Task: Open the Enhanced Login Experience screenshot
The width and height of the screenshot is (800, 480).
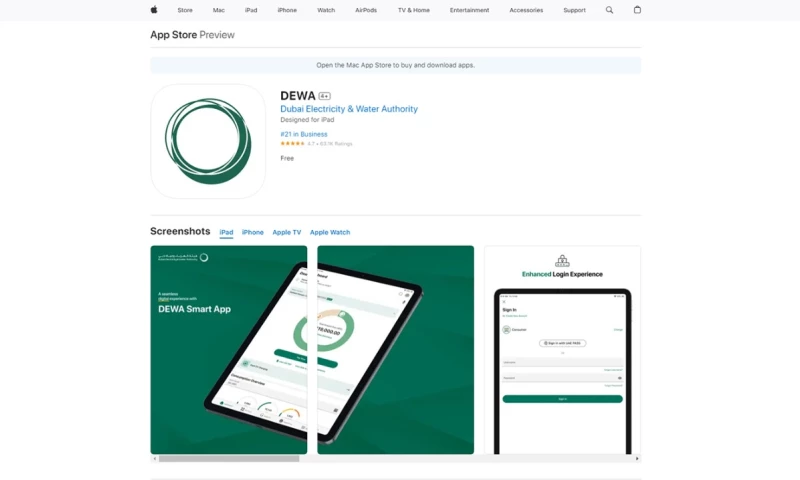Action: 562,350
